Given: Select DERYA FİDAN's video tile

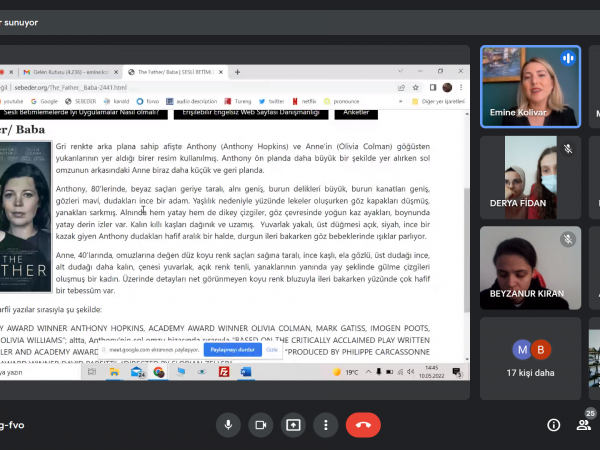Looking at the screenshot, I should 530,178.
